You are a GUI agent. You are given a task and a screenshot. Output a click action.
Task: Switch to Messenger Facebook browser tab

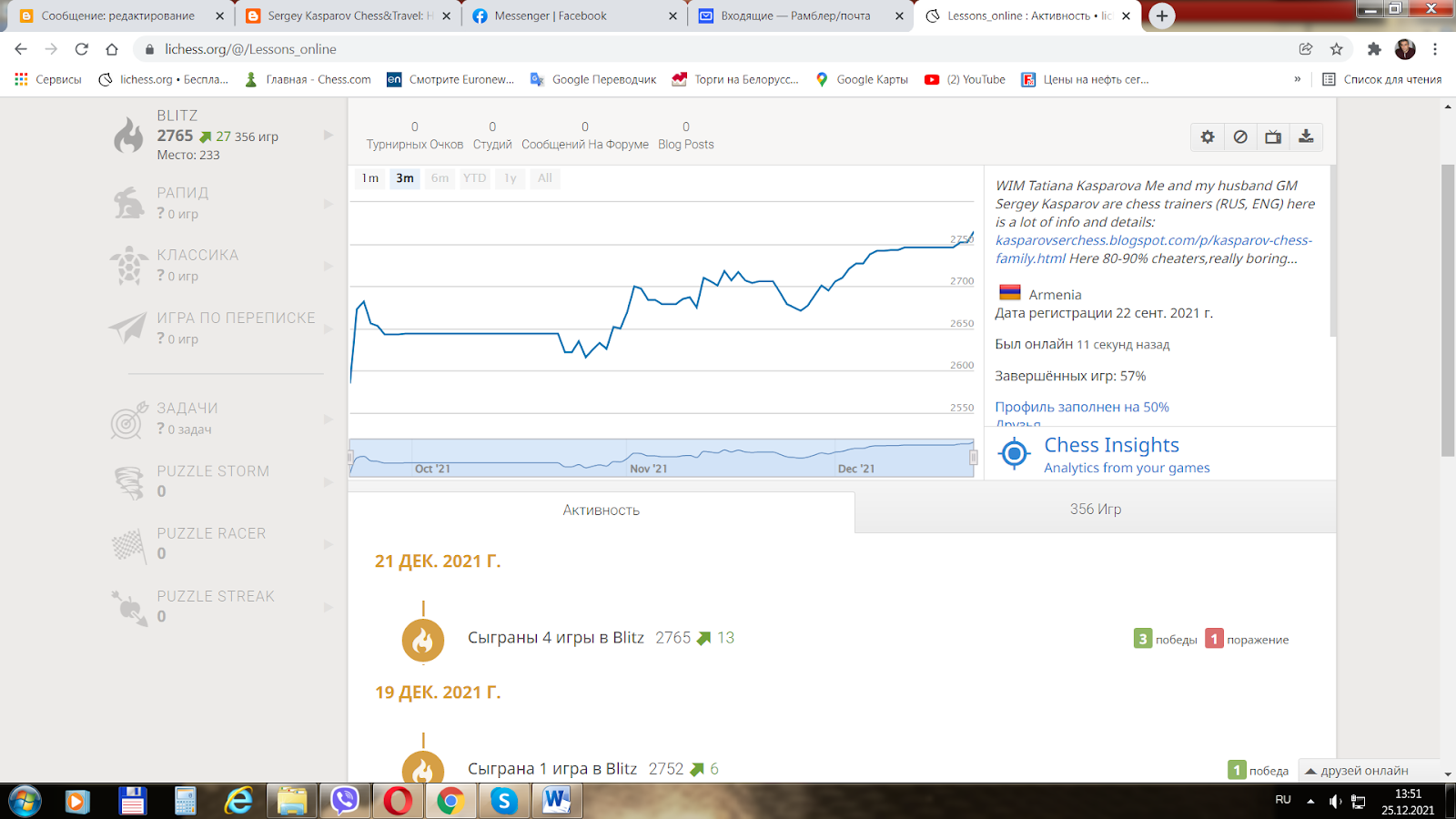point(574,15)
